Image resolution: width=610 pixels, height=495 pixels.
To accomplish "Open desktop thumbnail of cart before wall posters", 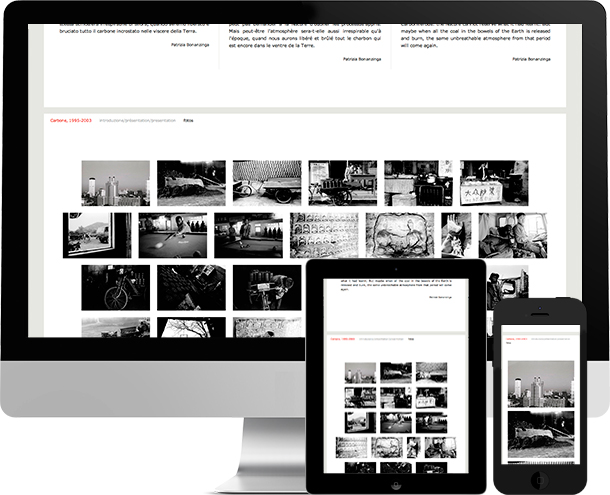I will pyautogui.click(x=343, y=183).
